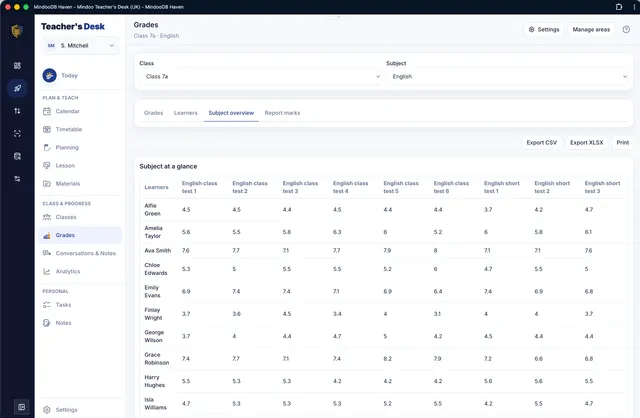Screen dimensions: 640x418
Task: Switch to the Report marks tab
Action: tap(282, 113)
